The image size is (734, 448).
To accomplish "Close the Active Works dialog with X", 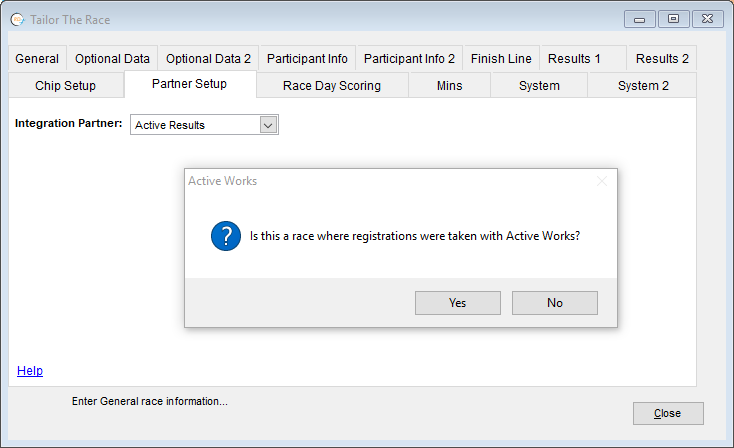I will (602, 181).
